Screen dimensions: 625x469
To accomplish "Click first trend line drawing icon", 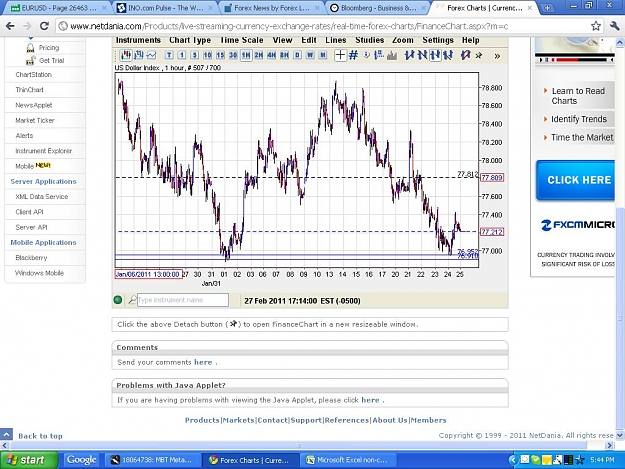I will click(409, 55).
